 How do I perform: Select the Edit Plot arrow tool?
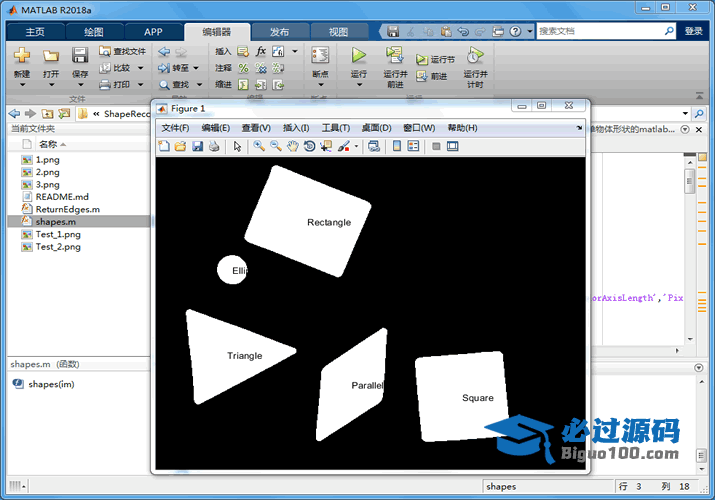[x=237, y=146]
